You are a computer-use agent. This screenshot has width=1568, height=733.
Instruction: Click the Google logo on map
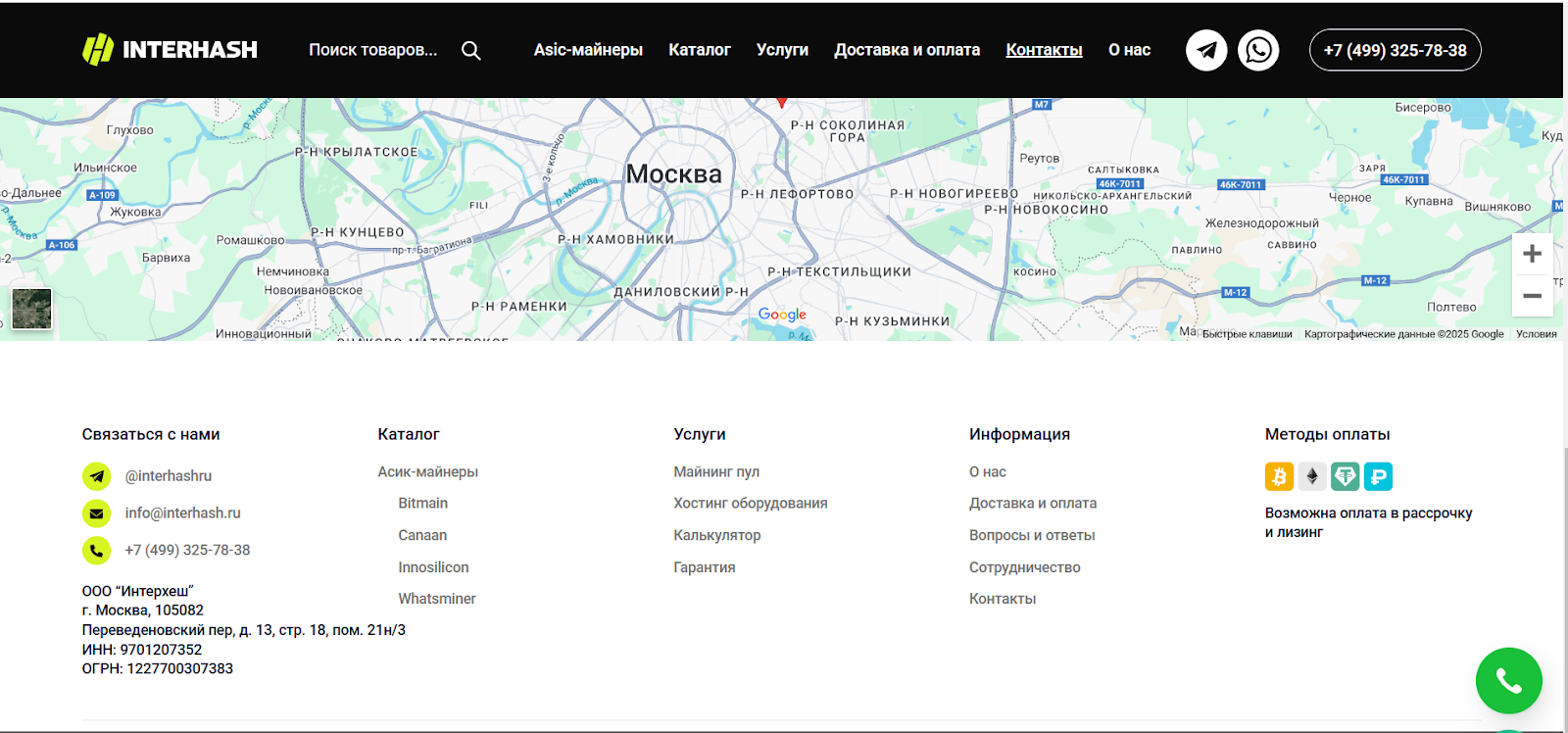click(782, 315)
